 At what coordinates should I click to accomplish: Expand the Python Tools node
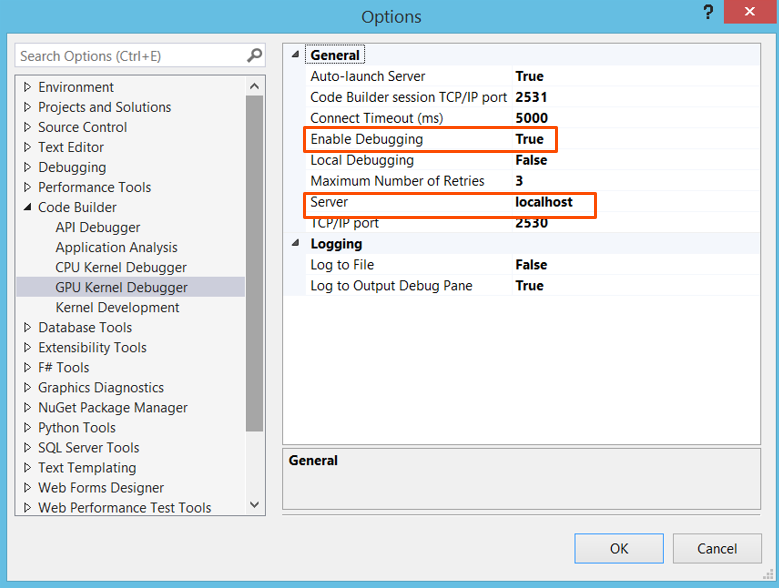tap(28, 427)
